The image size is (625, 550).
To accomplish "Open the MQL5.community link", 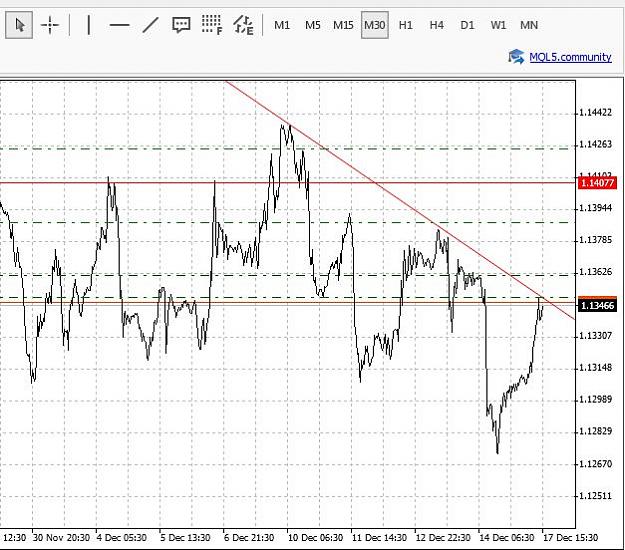I will point(570,57).
